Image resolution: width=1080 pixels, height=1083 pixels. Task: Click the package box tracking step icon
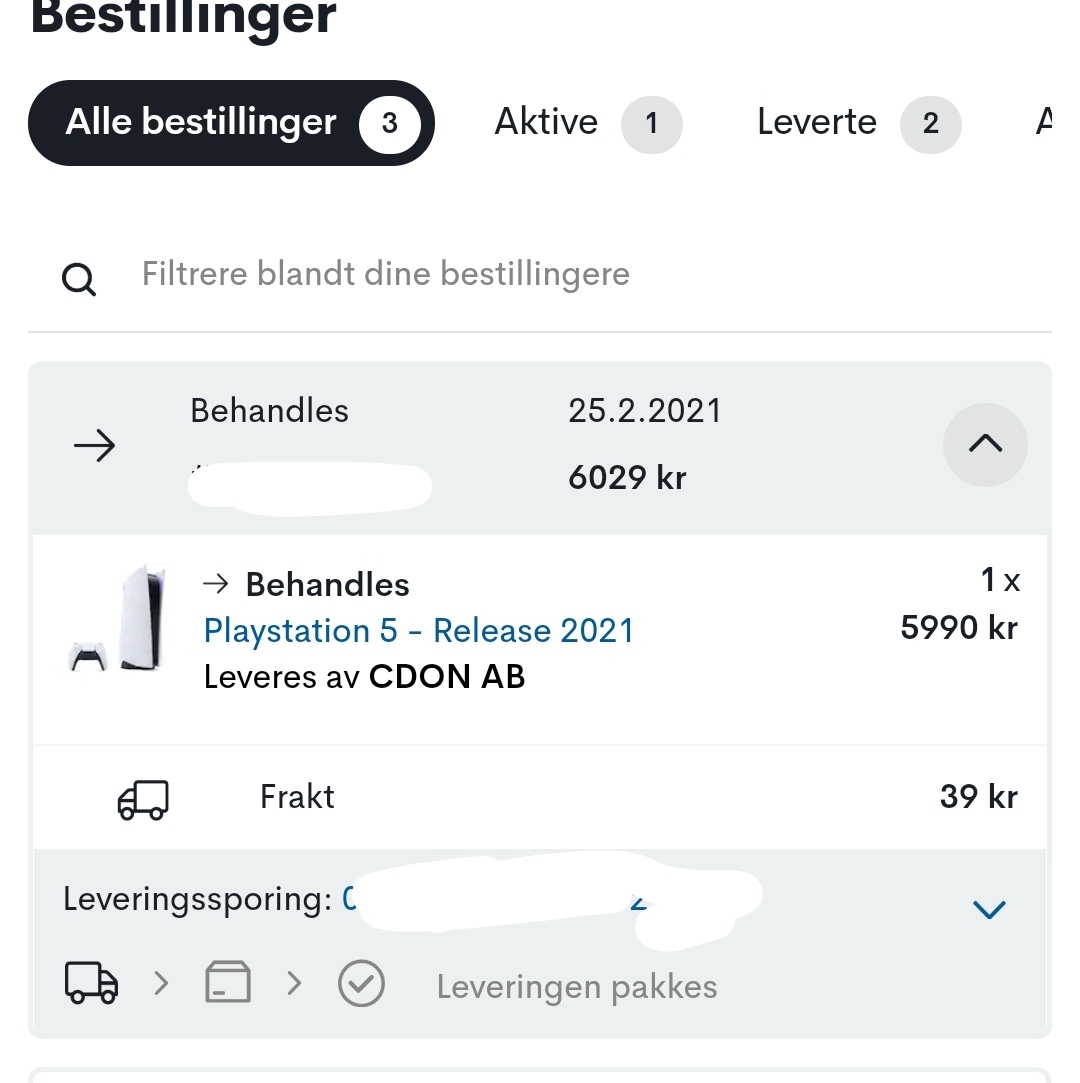coord(228,981)
